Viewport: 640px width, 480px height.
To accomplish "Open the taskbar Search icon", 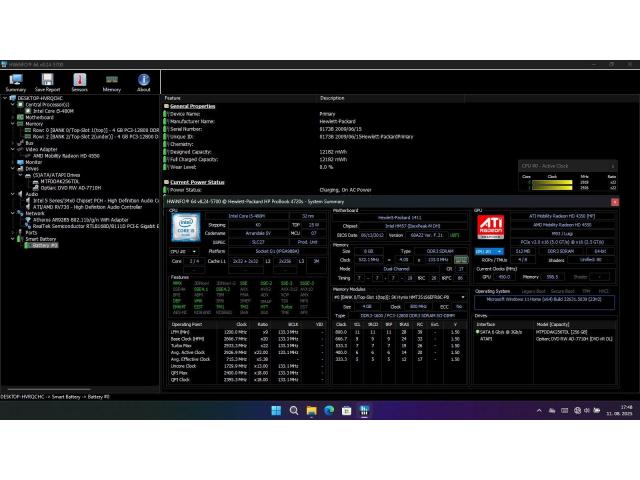I will point(293,410).
